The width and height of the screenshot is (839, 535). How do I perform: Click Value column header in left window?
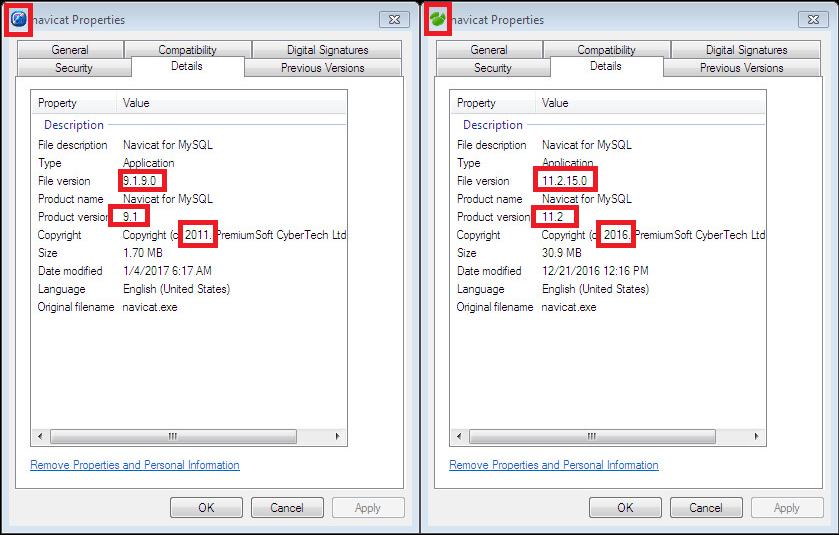click(x=231, y=103)
